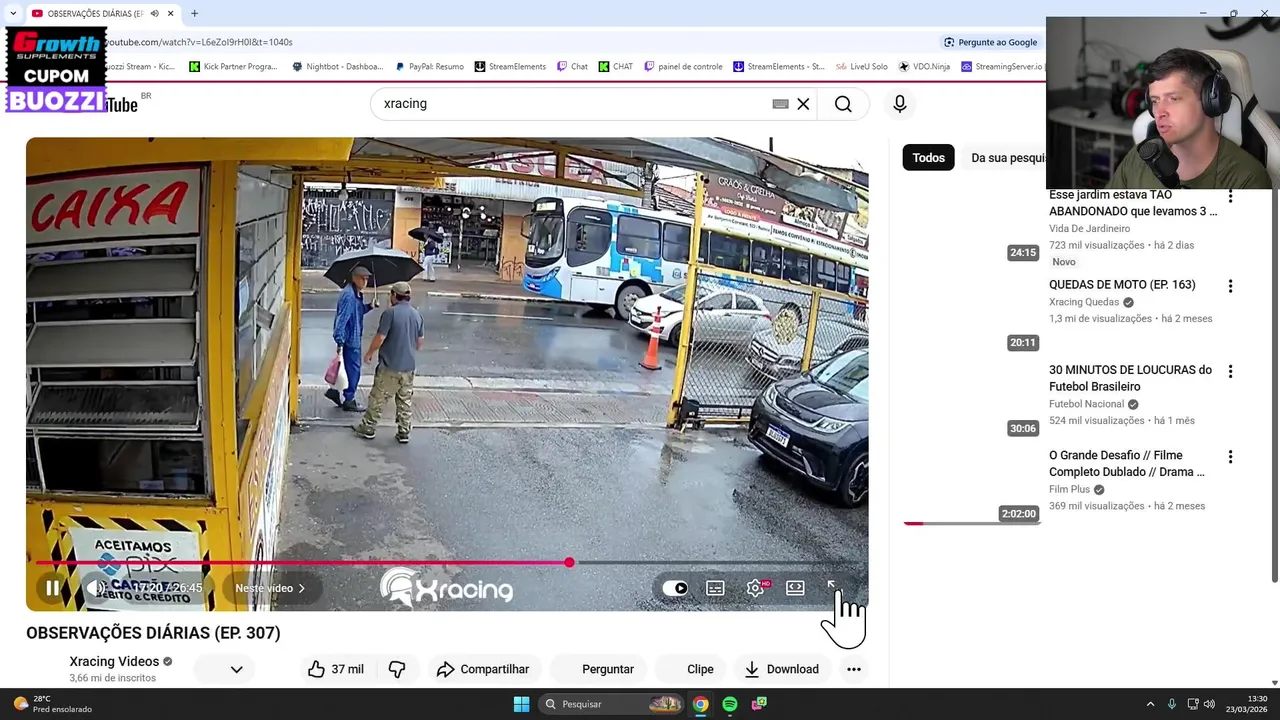Open options for 'O Grande Desafio' video
This screenshot has height=720, width=1280.
pos(1230,457)
